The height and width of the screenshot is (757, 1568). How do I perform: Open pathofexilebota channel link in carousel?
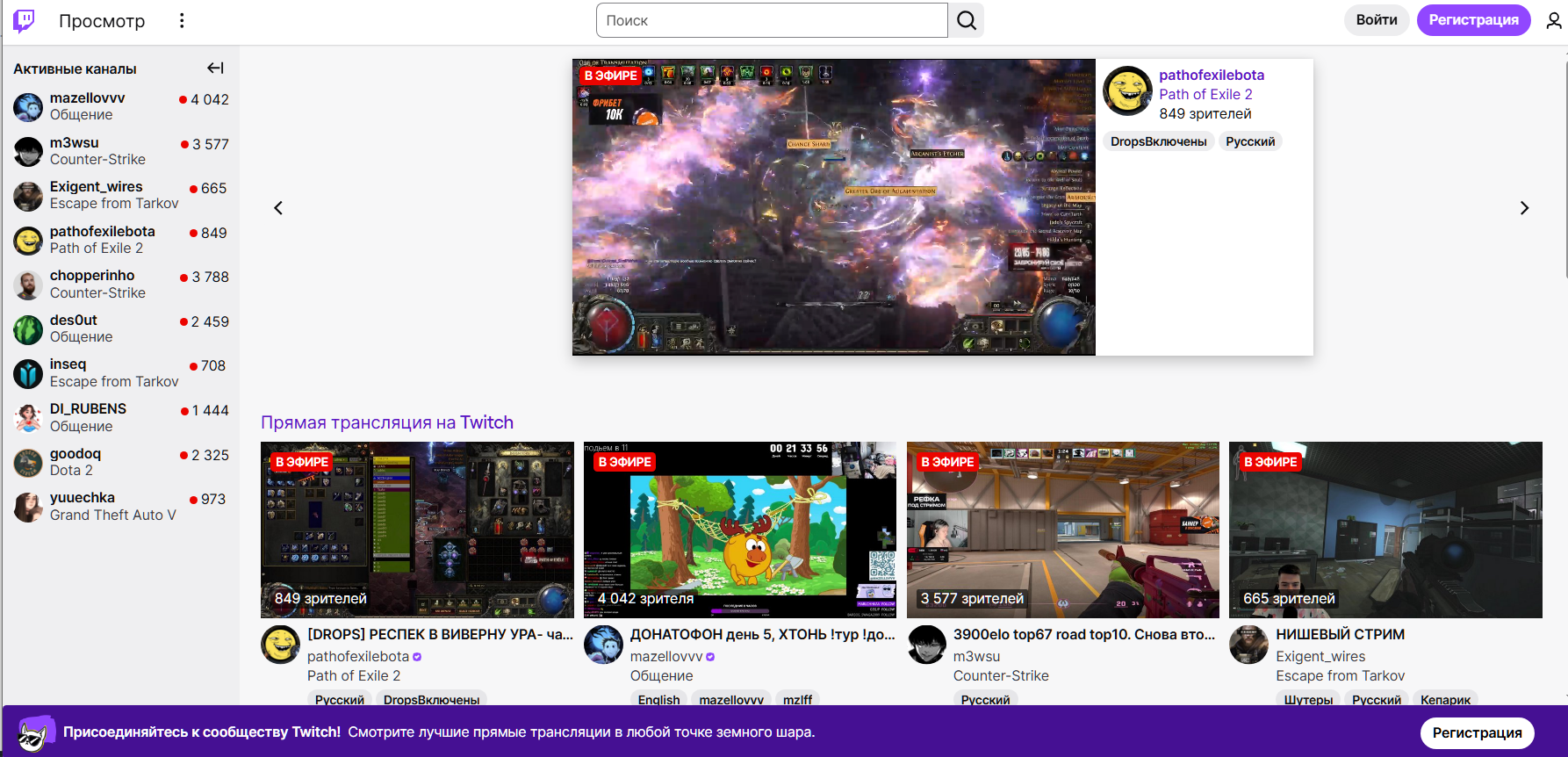point(1212,76)
